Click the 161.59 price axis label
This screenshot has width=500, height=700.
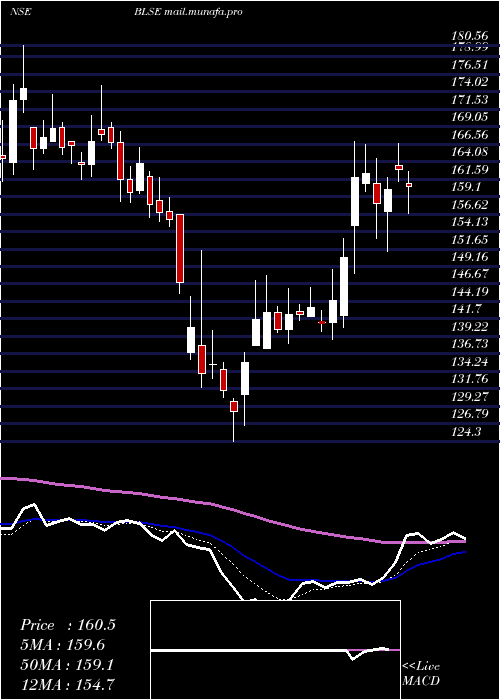[470, 169]
